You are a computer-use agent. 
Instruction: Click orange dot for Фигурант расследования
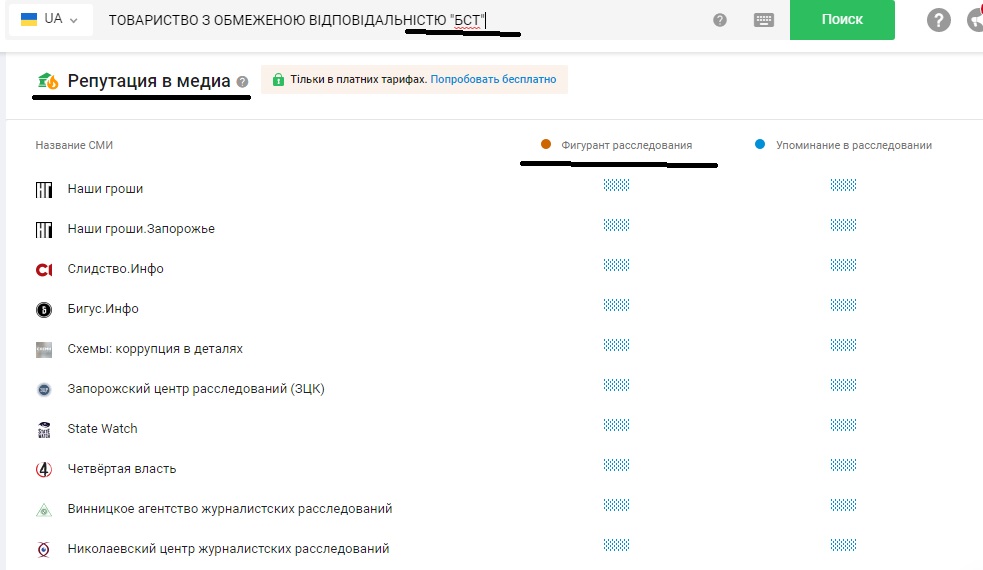tap(546, 145)
